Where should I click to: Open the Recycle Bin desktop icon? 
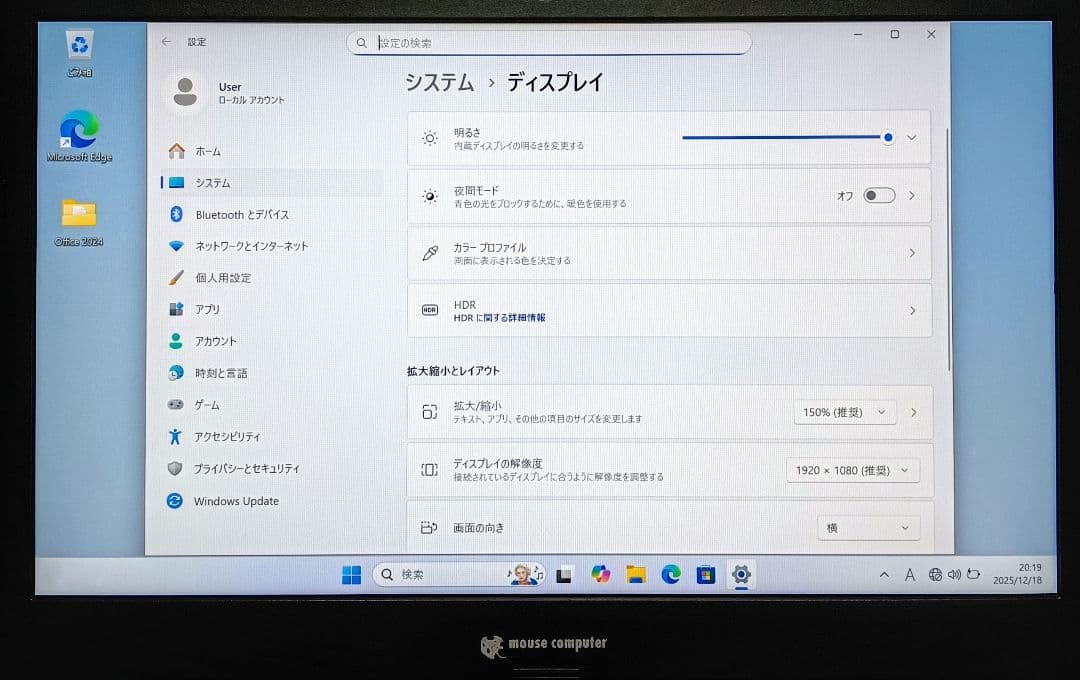[80, 53]
